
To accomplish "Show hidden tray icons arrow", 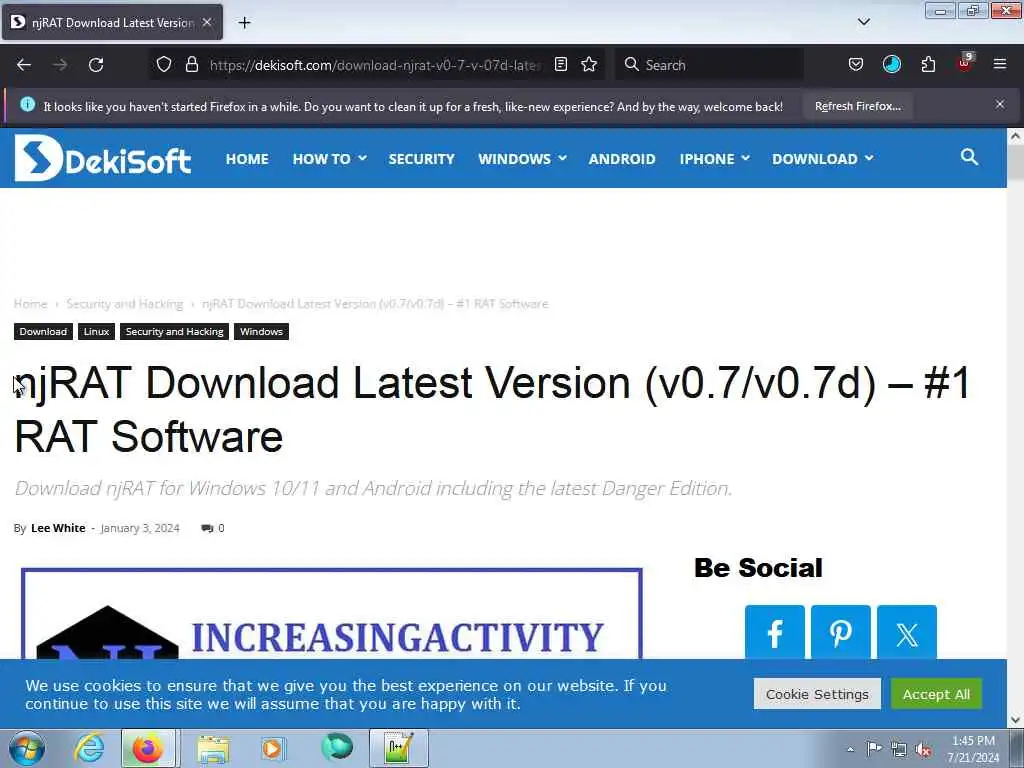I will point(850,749).
